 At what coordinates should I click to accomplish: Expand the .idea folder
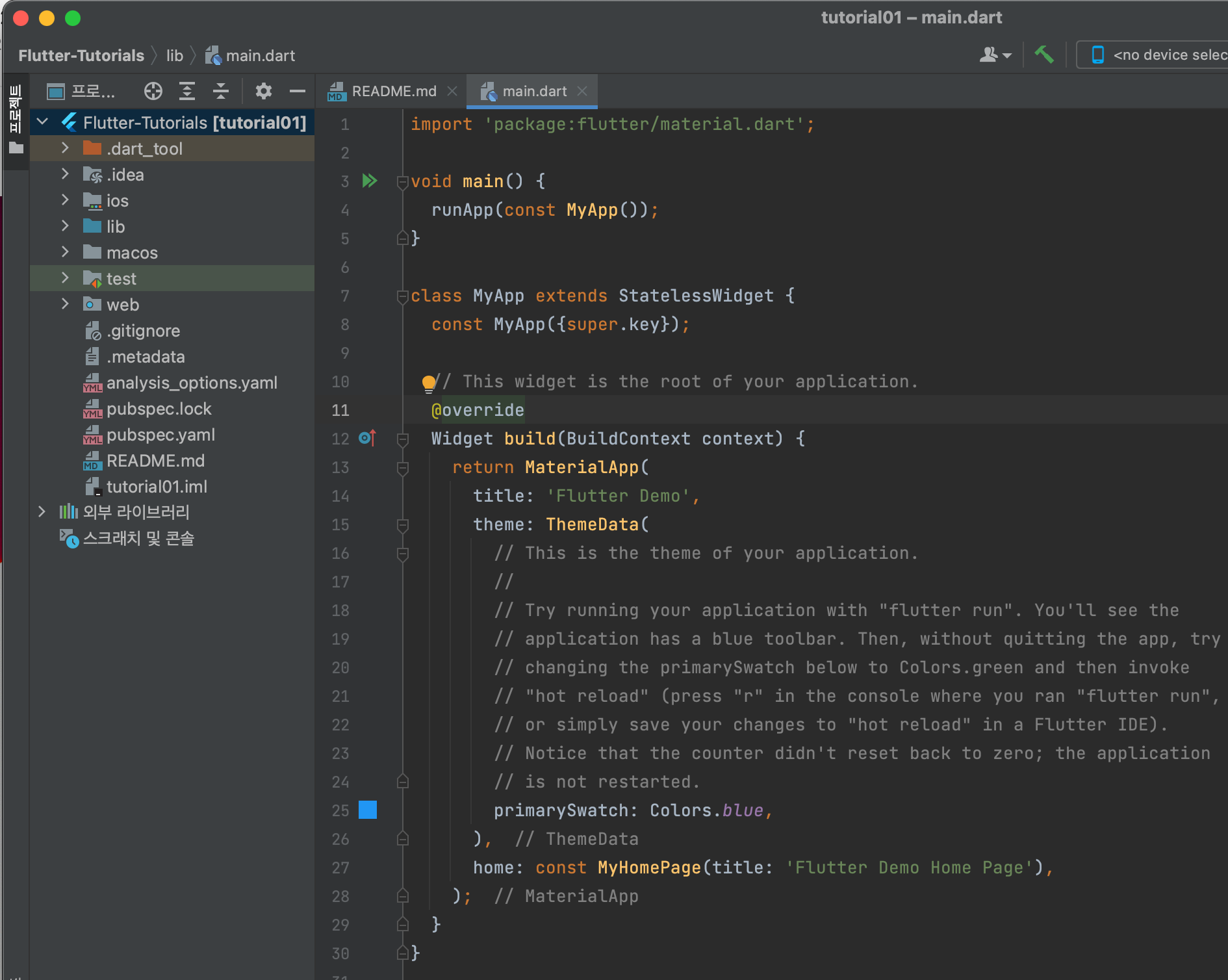click(65, 174)
